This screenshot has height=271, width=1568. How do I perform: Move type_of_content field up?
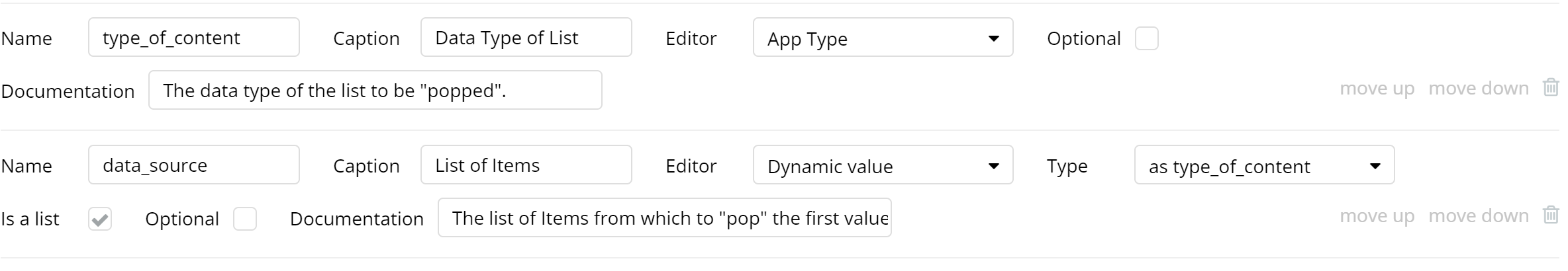pyautogui.click(x=1377, y=89)
